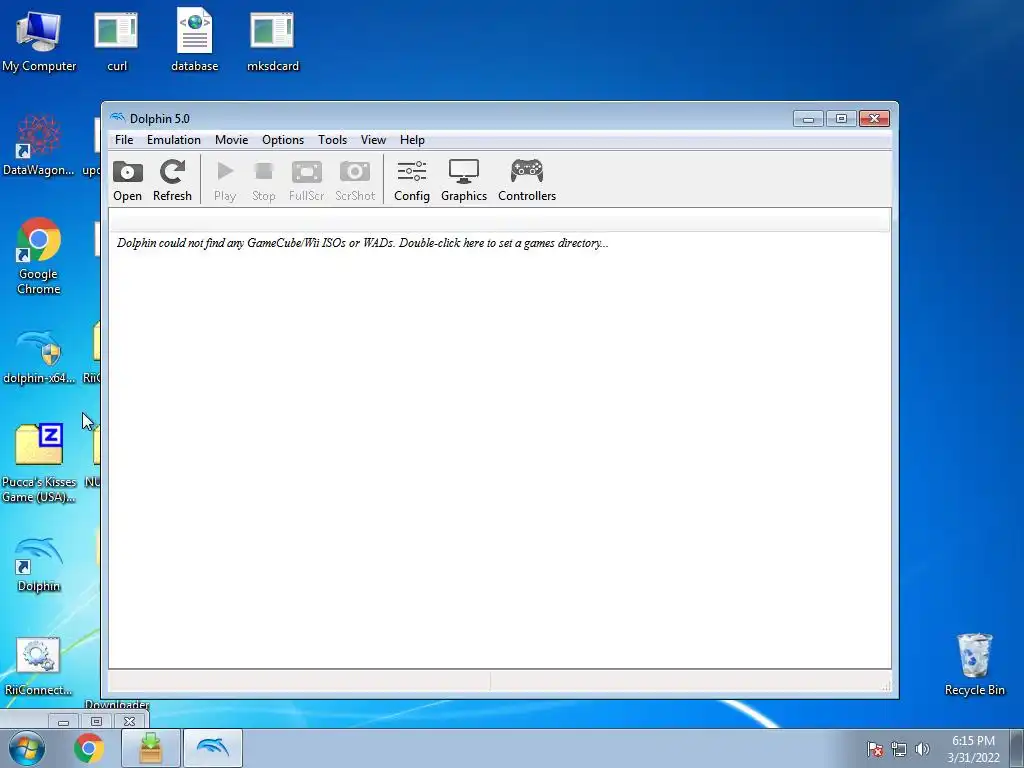The width and height of the screenshot is (1024, 768).
Task: Select the Pucca's Kisses Game archive icon
Action: tap(39, 463)
